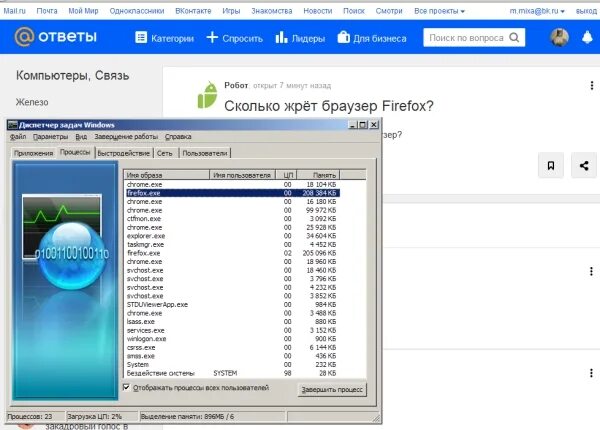Select highlighted firefox.exe 208 384 КБ row
The height and width of the screenshot is (430, 600).
point(233,193)
